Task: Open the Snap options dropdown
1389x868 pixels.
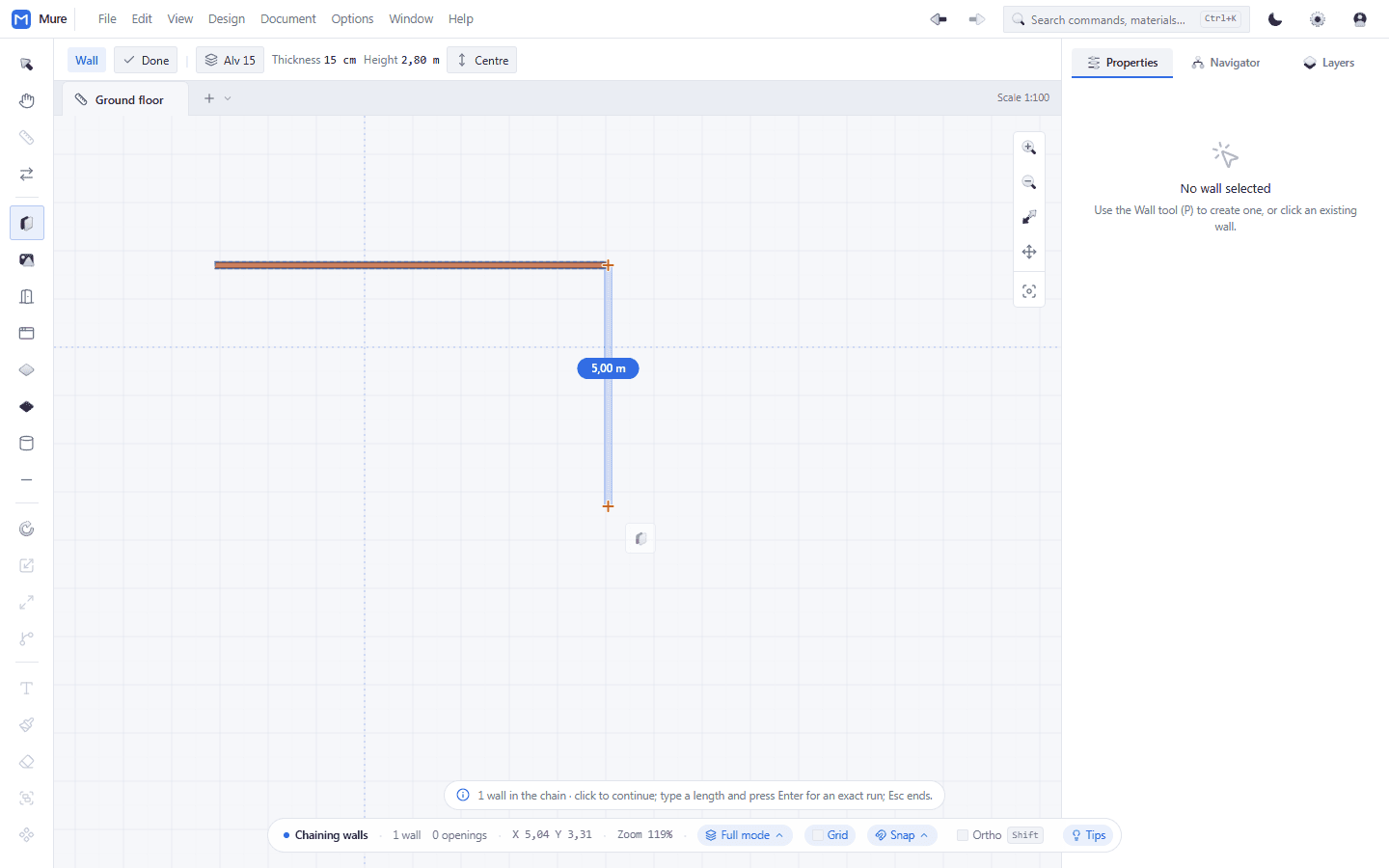Action: pos(902,835)
